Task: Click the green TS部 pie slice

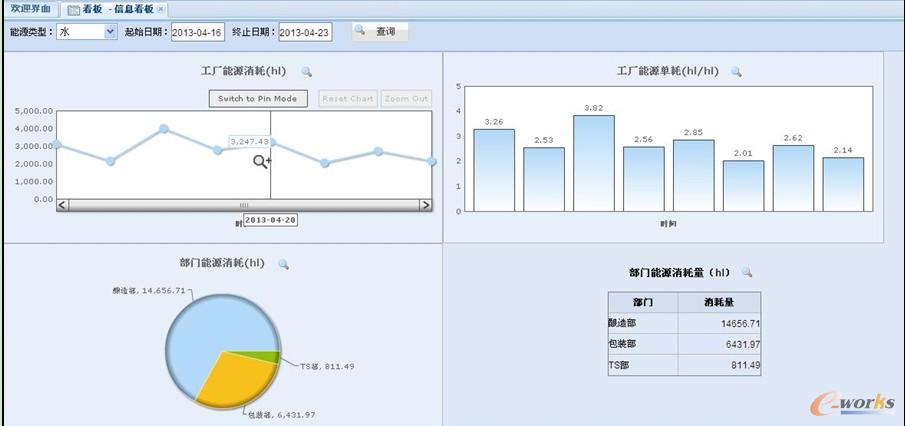Action: [266, 356]
